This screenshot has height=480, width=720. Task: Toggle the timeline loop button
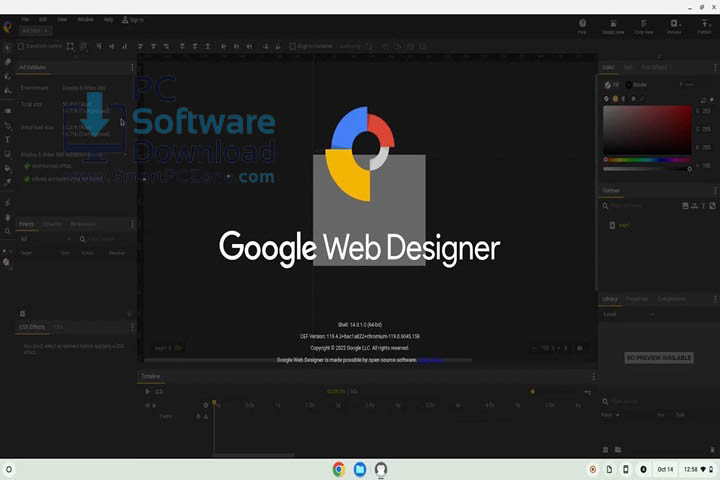tap(159, 392)
